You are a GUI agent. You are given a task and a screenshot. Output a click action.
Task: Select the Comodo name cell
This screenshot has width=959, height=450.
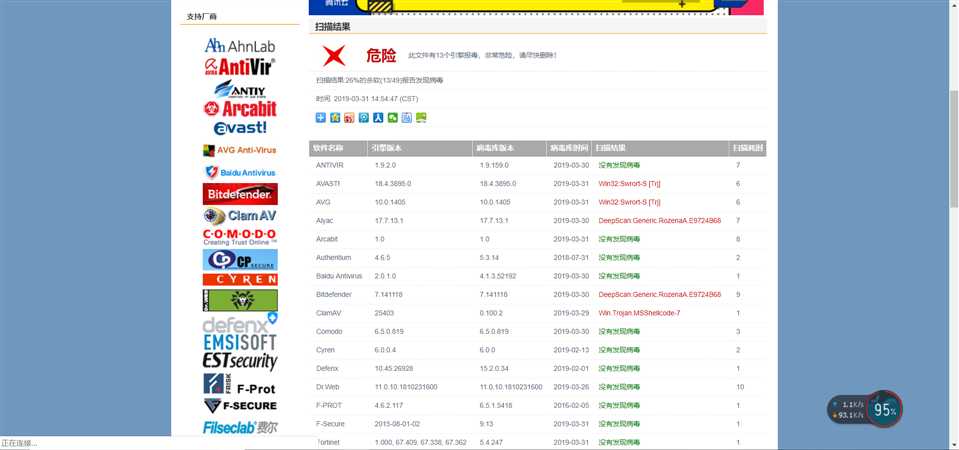click(x=329, y=331)
